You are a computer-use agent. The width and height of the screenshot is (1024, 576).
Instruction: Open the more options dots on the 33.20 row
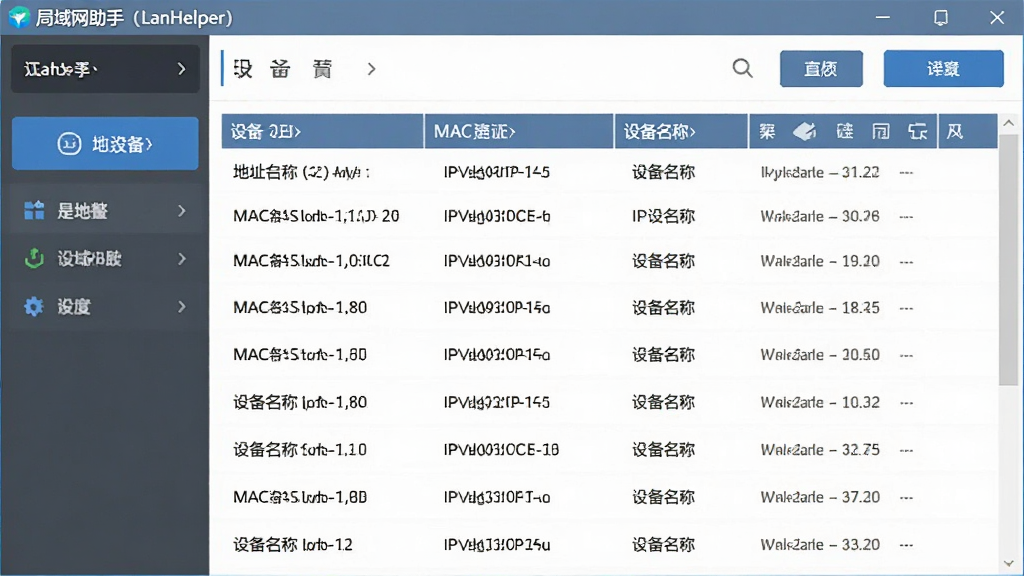(906, 545)
